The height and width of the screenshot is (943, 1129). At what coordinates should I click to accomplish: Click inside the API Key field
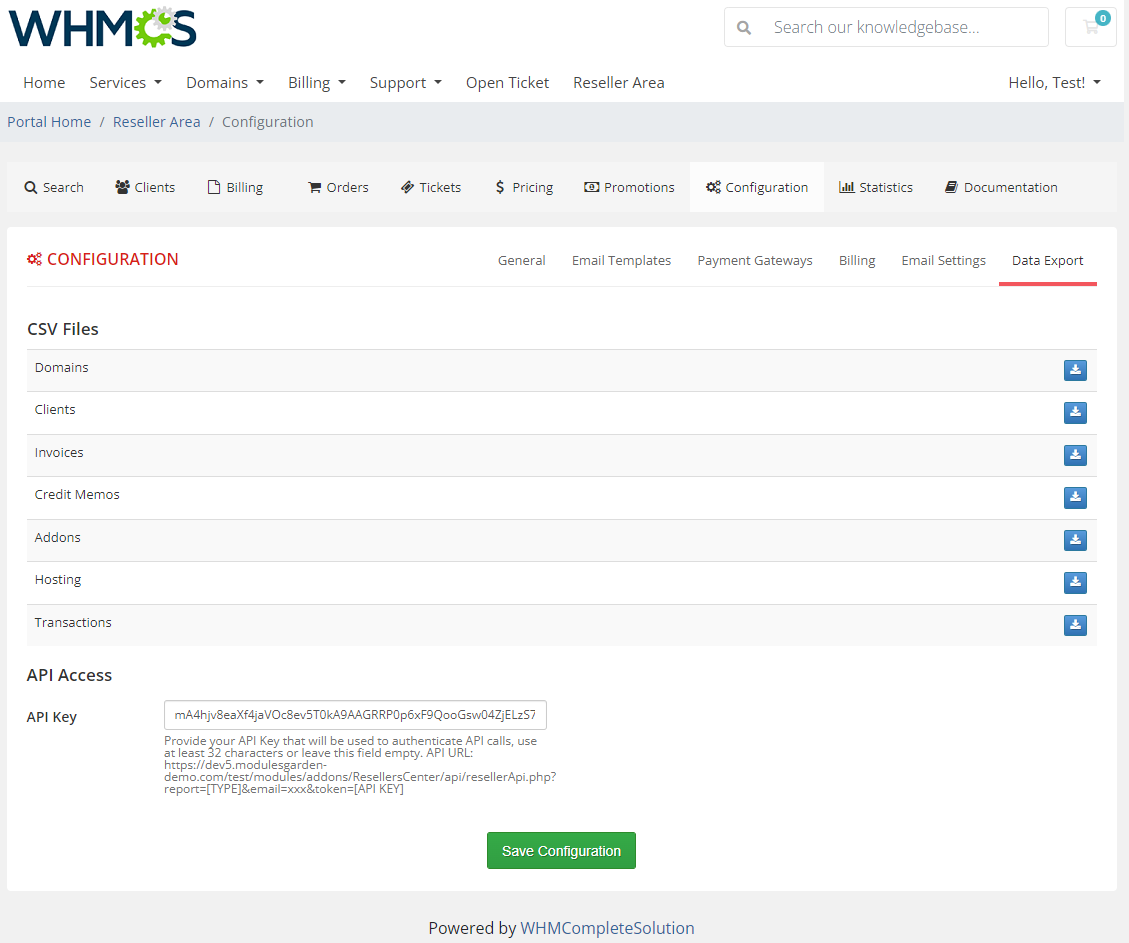tap(354, 715)
